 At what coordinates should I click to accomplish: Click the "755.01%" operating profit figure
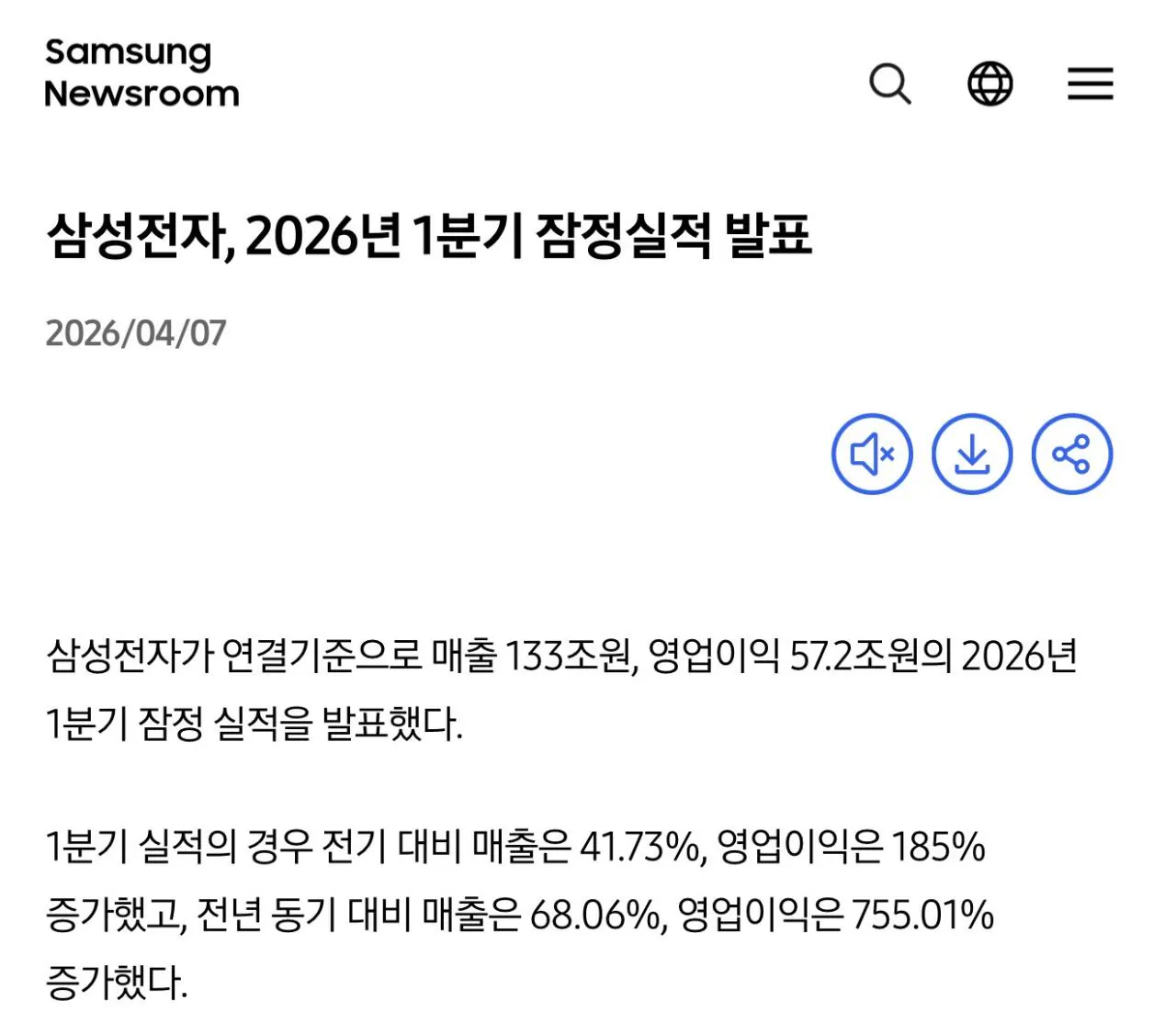[x=922, y=915]
